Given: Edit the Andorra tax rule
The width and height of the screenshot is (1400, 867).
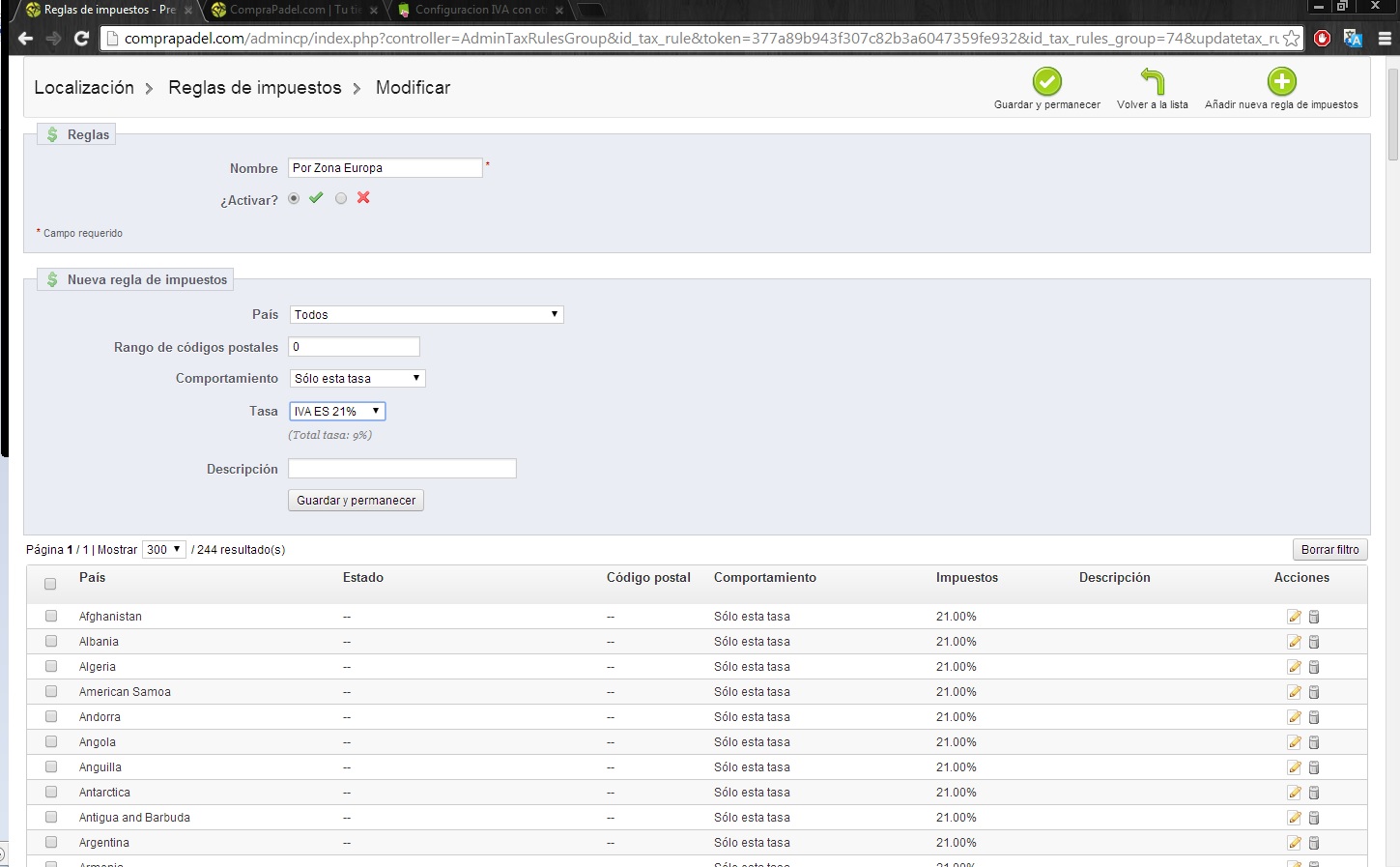Looking at the screenshot, I should point(1294,717).
